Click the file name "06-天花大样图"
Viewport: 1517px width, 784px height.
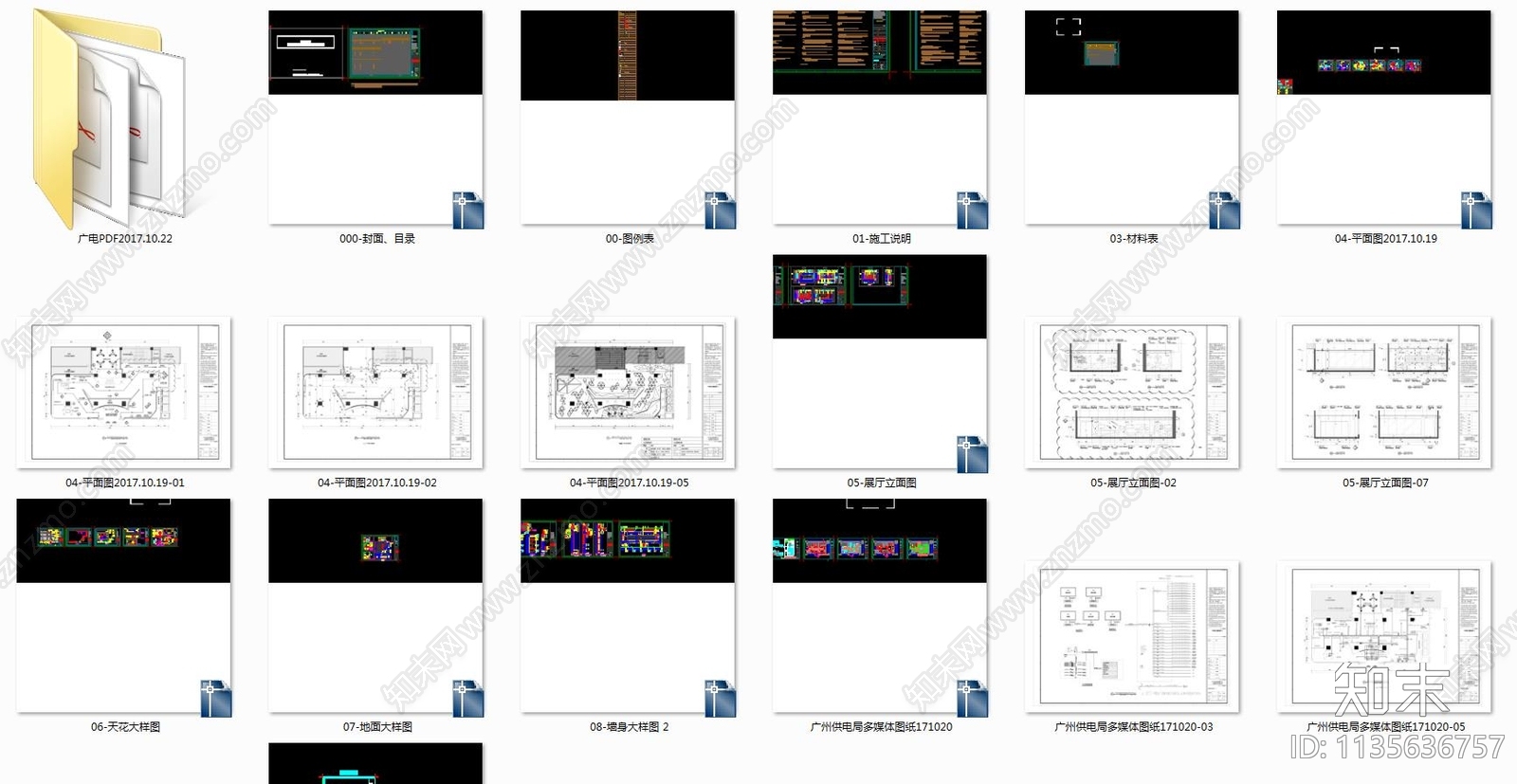125,727
